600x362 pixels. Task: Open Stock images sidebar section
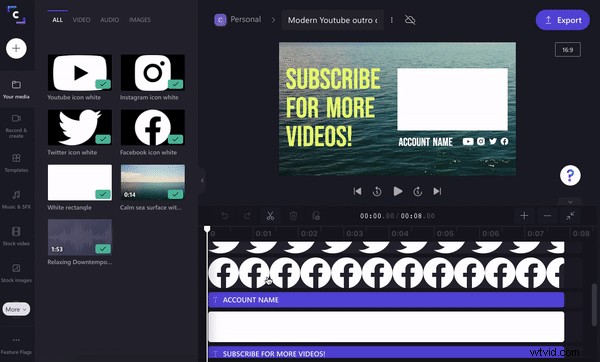pos(16,273)
